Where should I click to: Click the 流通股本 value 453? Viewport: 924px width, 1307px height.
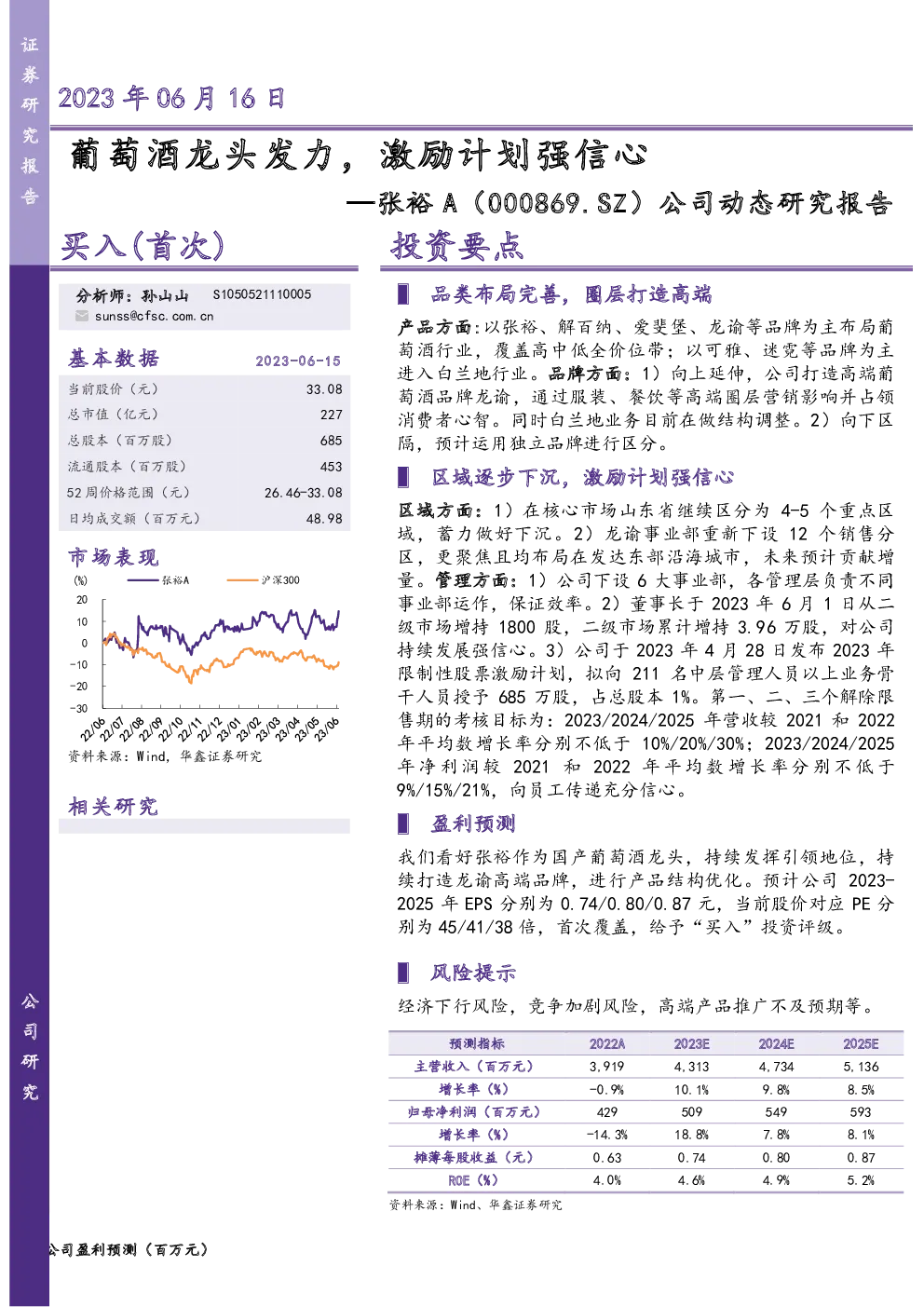pos(331,467)
